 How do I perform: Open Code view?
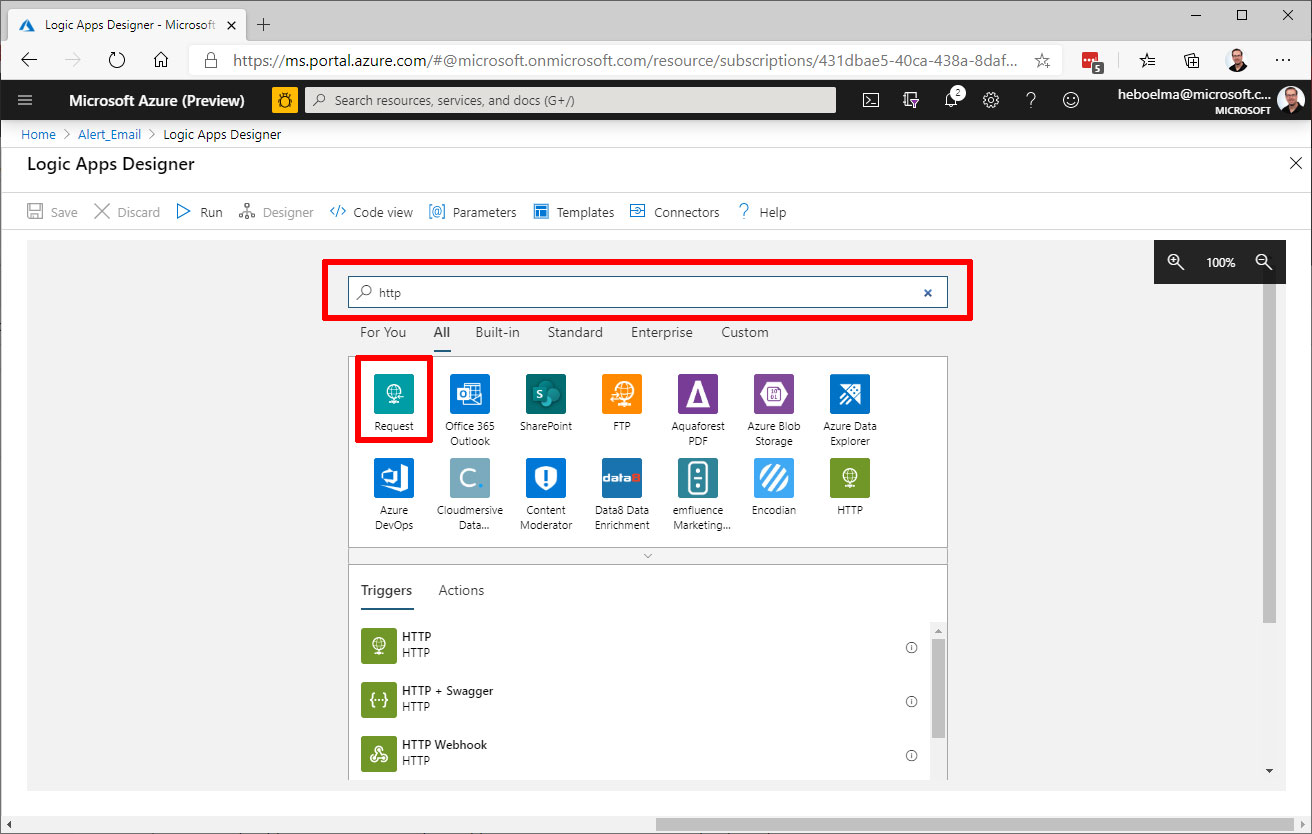371,212
